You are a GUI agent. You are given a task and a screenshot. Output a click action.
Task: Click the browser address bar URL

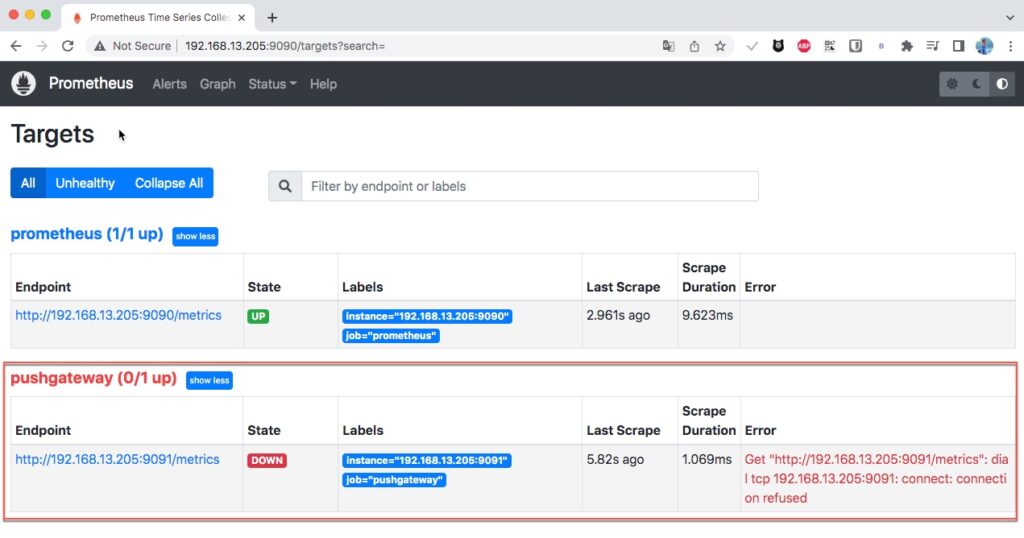(285, 46)
